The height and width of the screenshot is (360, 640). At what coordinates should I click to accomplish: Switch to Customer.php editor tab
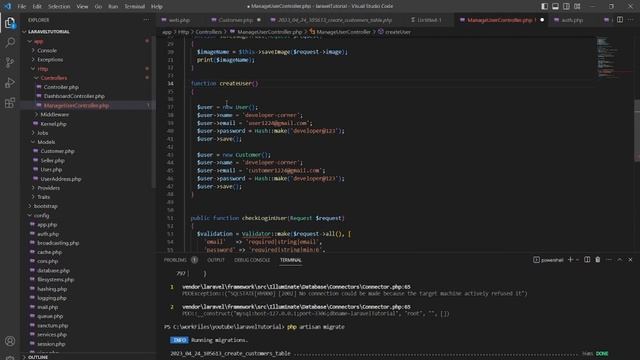coord(236,20)
